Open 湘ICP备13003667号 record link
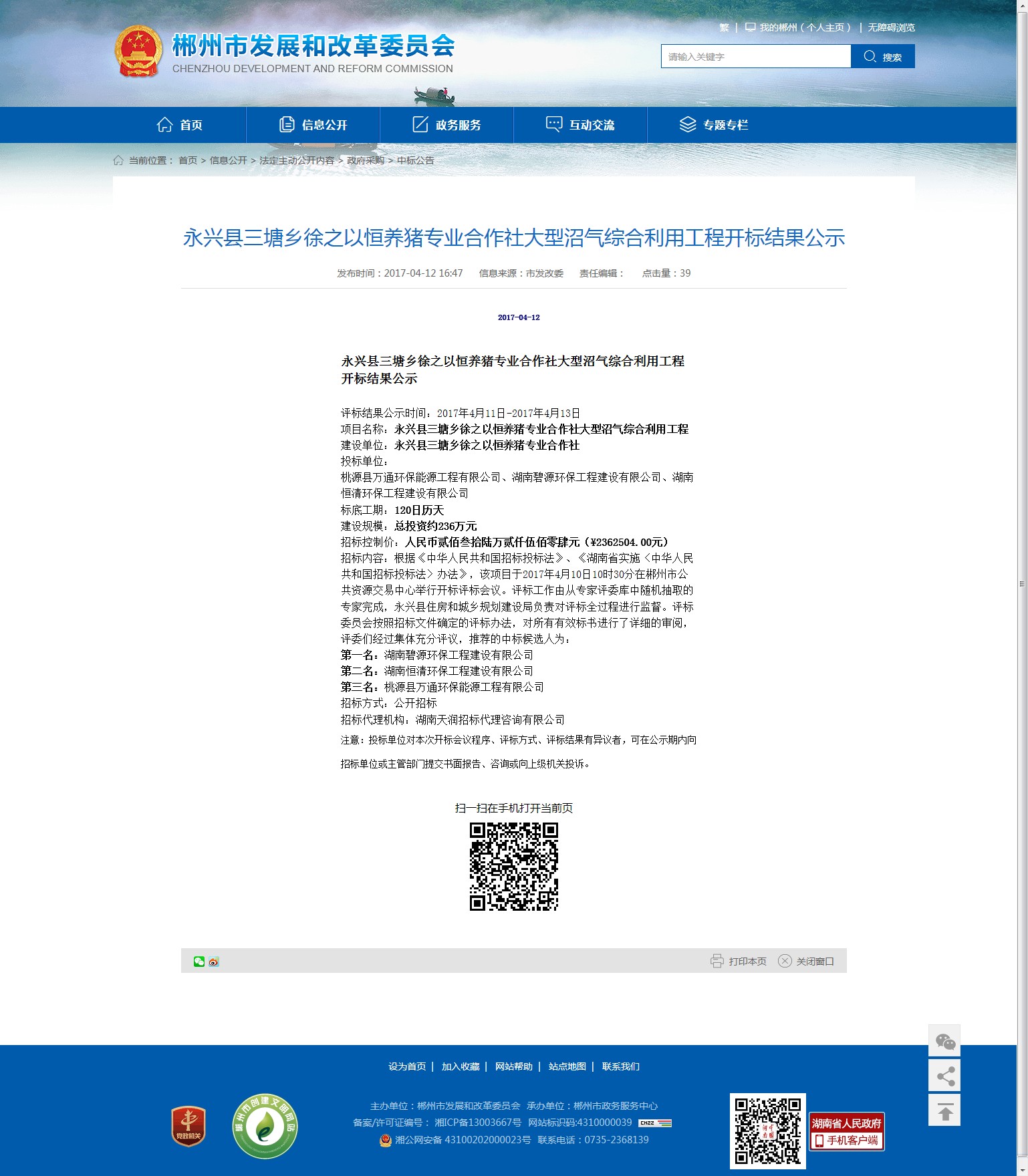The height and width of the screenshot is (1176, 1028). click(x=478, y=1123)
